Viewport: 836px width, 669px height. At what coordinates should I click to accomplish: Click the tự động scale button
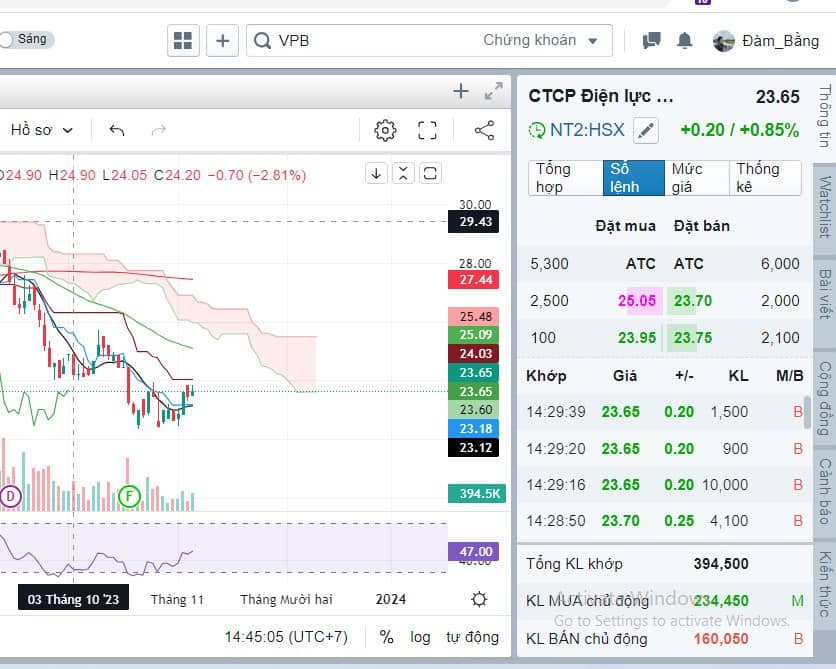coord(472,637)
